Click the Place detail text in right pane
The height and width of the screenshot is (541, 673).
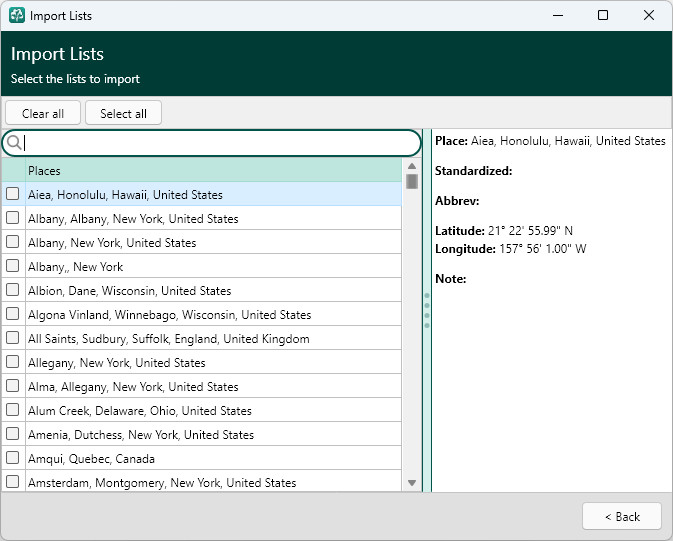point(550,141)
